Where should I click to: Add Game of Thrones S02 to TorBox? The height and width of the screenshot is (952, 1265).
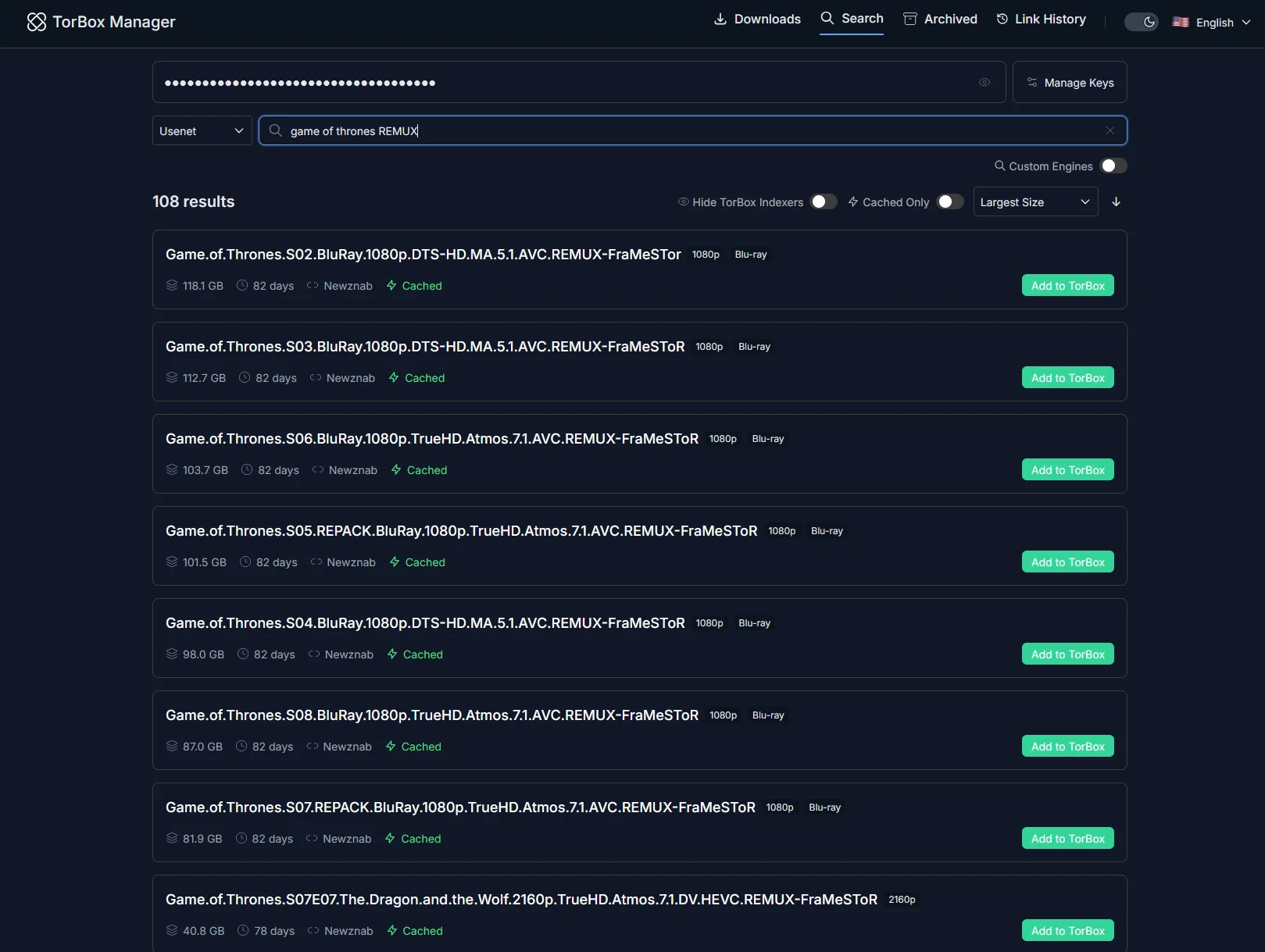click(x=1068, y=285)
